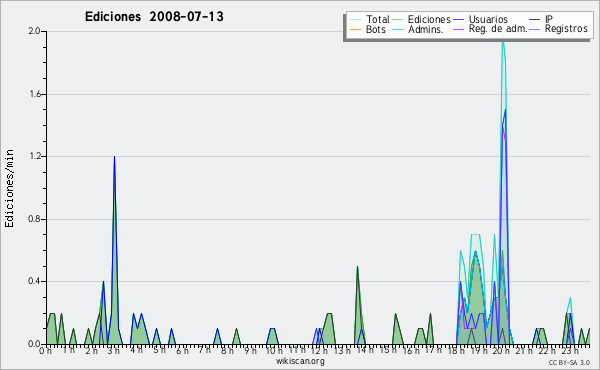Click the 0 h x-axis label

click(x=45, y=350)
